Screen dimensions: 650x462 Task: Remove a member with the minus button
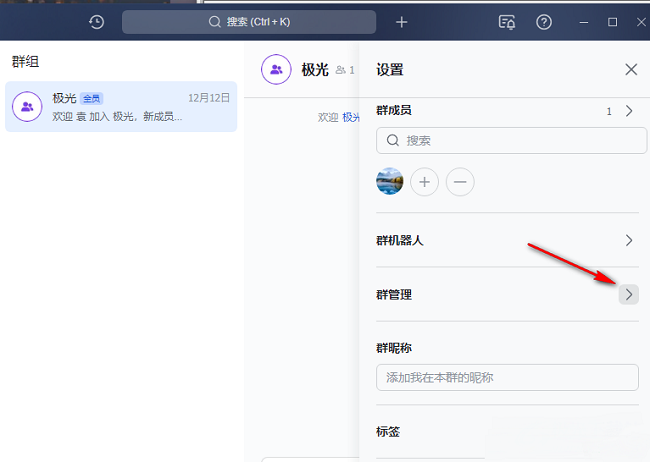click(460, 181)
